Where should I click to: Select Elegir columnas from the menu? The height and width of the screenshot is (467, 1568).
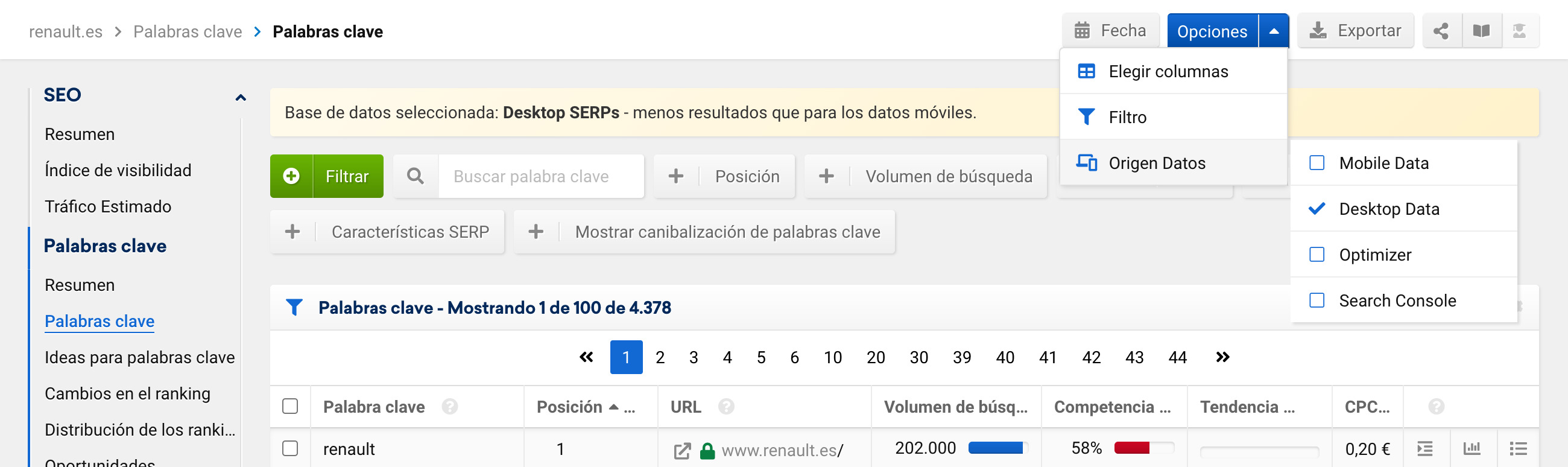click(x=1168, y=71)
